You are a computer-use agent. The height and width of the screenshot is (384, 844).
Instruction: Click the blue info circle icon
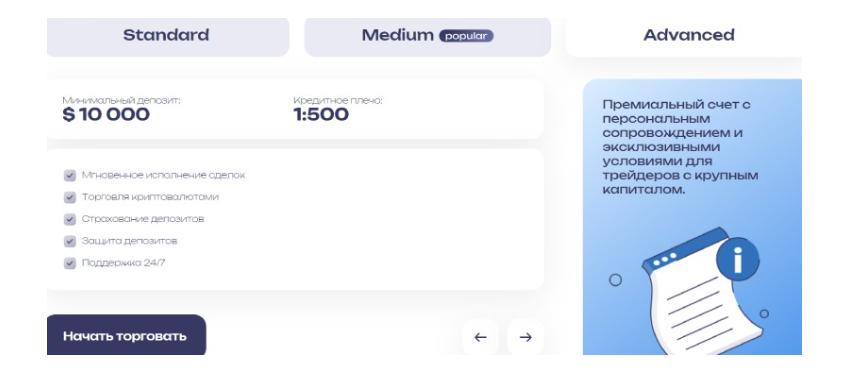pos(737,260)
